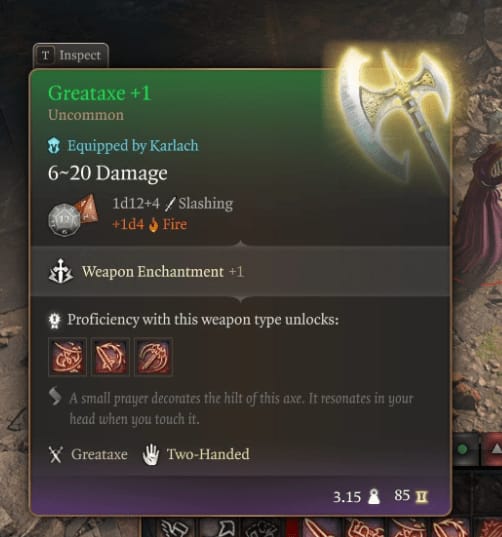This screenshot has height=537, width=502.
Task: Click the Weapon Enchantment sword icon
Action: pyautogui.click(x=61, y=271)
